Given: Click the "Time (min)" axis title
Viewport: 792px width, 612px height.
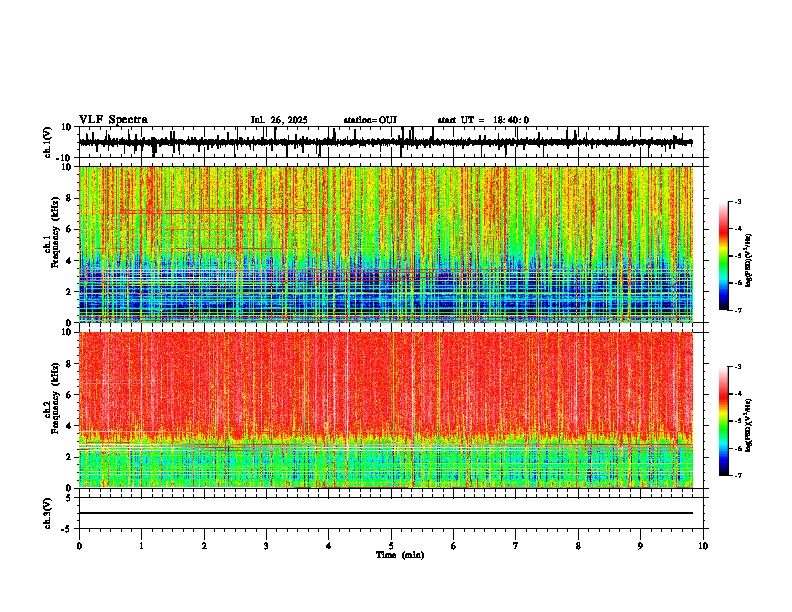Looking at the screenshot, I should pyautogui.click(x=400, y=555).
